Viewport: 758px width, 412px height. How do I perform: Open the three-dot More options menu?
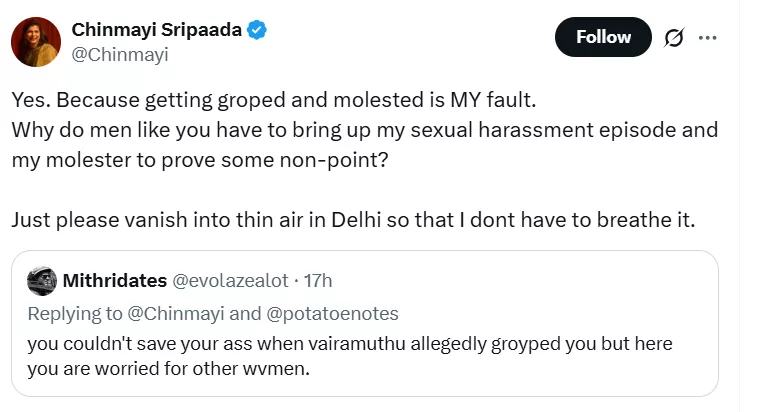708,38
